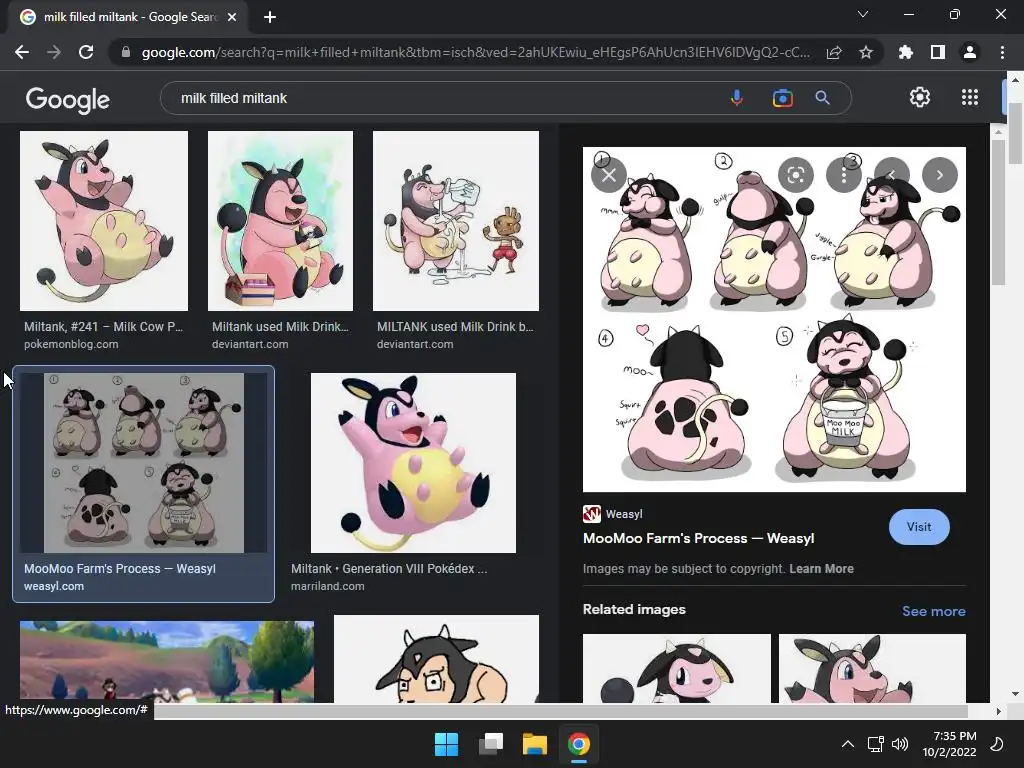1024x768 pixels.
Task: Go to the next image in the preview
Action: click(940, 175)
